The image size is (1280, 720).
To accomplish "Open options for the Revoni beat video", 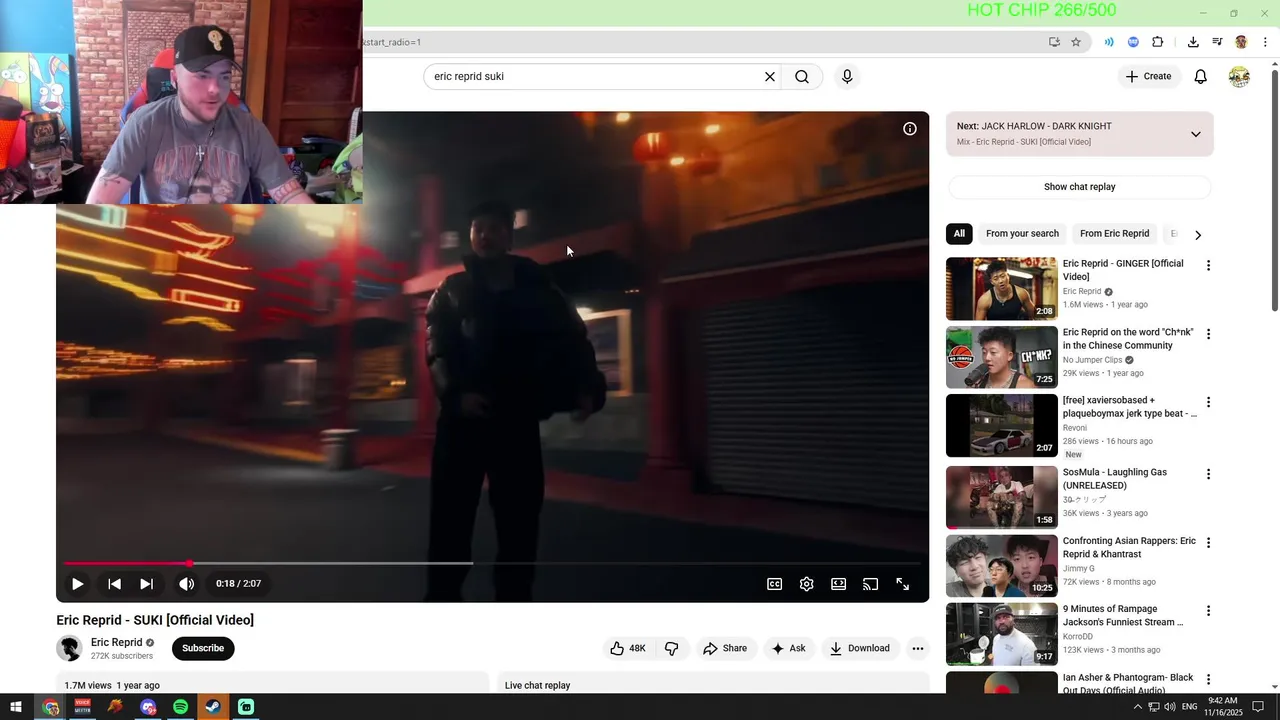I will tap(1208, 402).
